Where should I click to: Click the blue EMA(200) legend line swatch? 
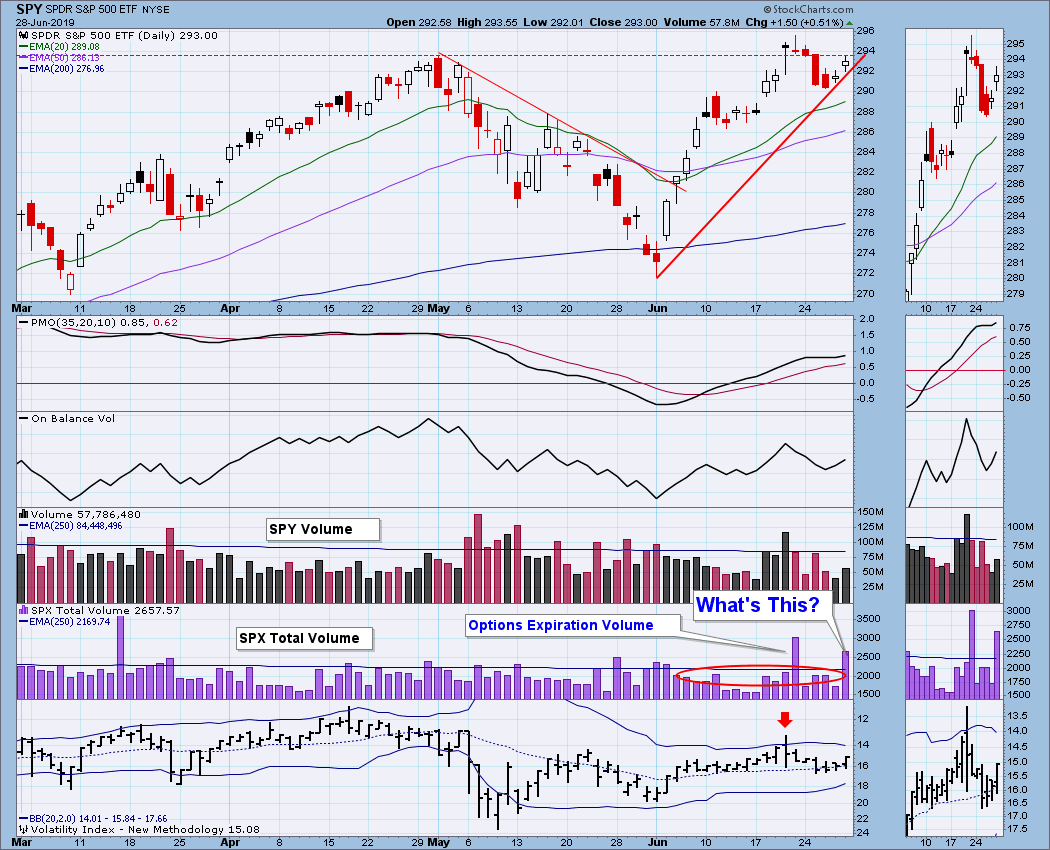(x=24, y=68)
